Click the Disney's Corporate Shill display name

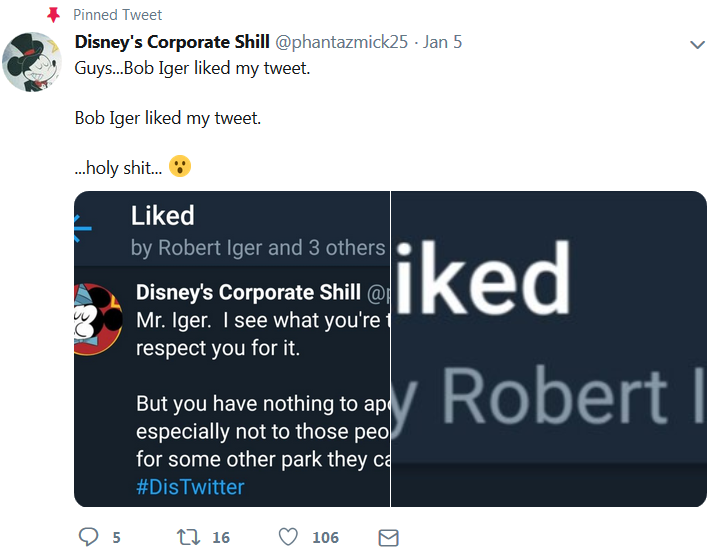point(172,42)
